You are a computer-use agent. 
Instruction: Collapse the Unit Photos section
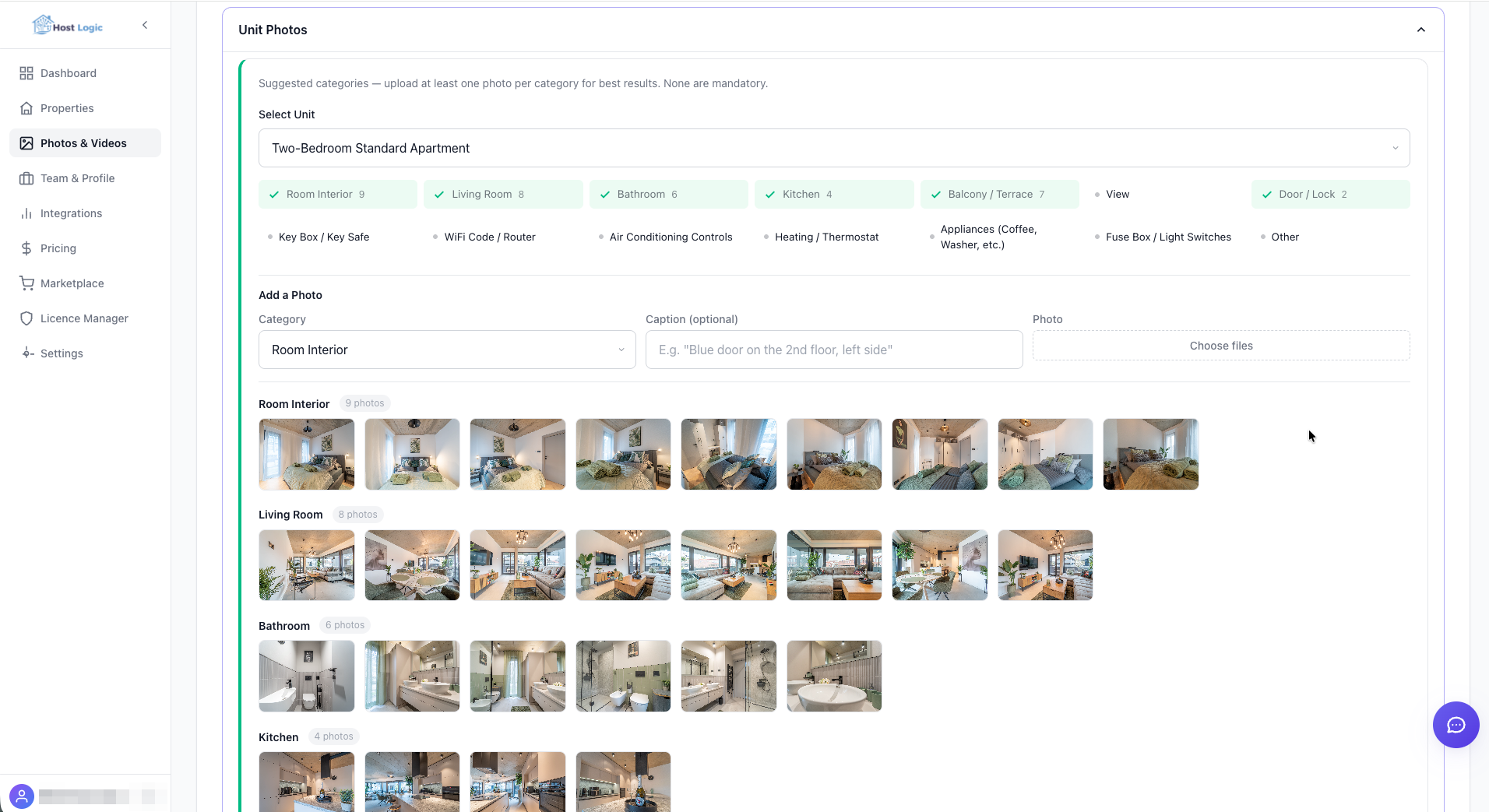(x=1420, y=30)
